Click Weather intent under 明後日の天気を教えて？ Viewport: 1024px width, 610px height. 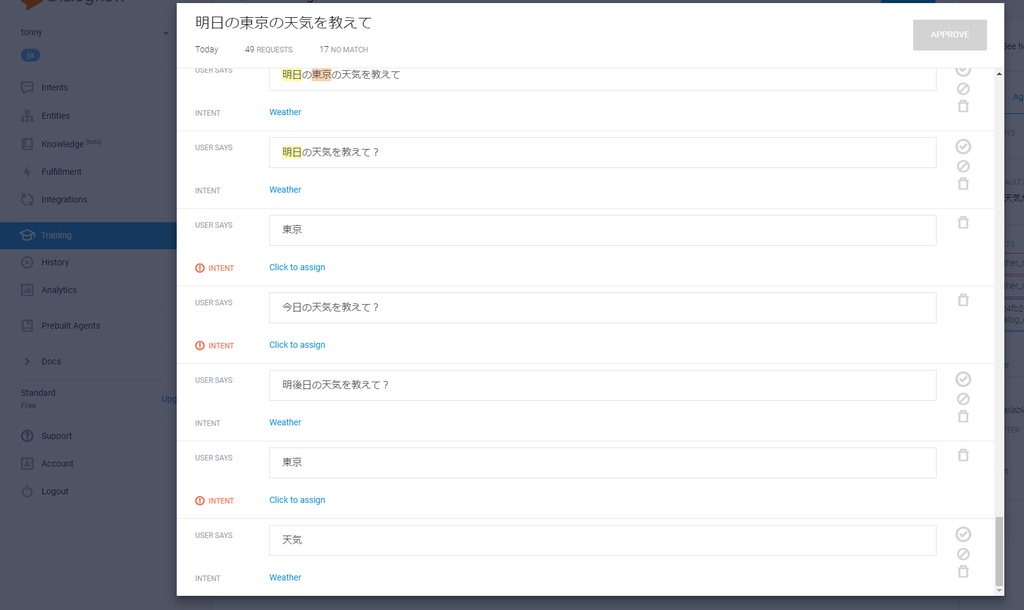[x=285, y=423]
